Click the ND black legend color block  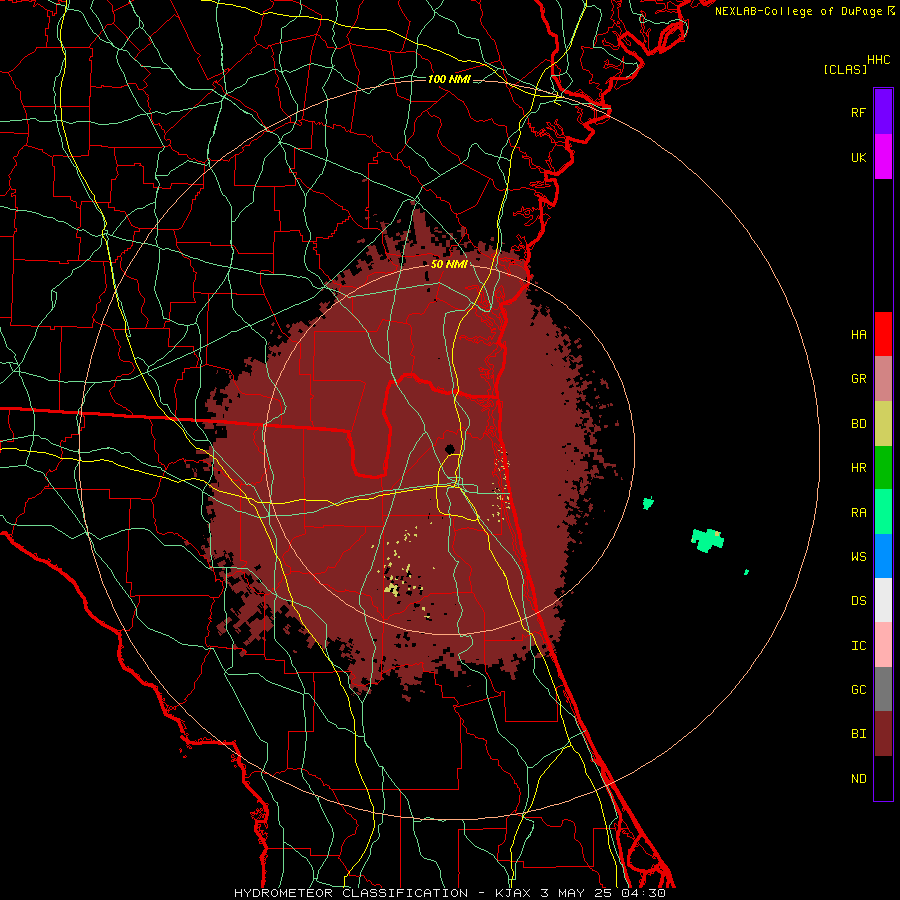pos(883,778)
